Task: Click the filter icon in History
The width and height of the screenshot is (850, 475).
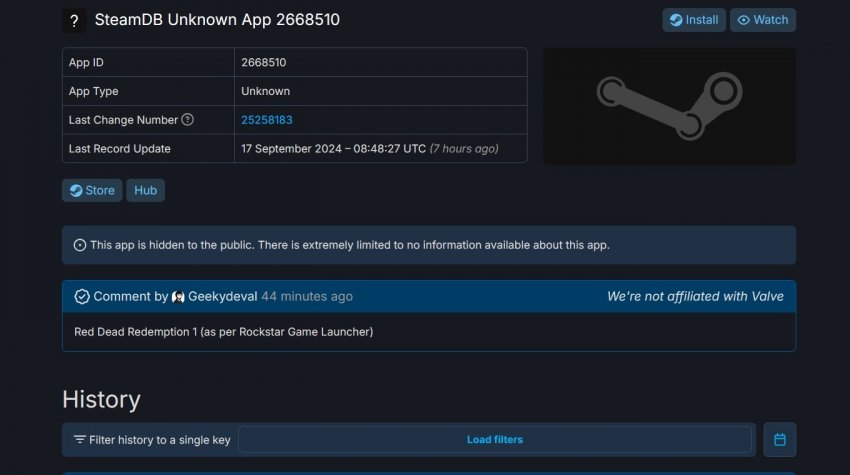Action: pyautogui.click(x=80, y=440)
